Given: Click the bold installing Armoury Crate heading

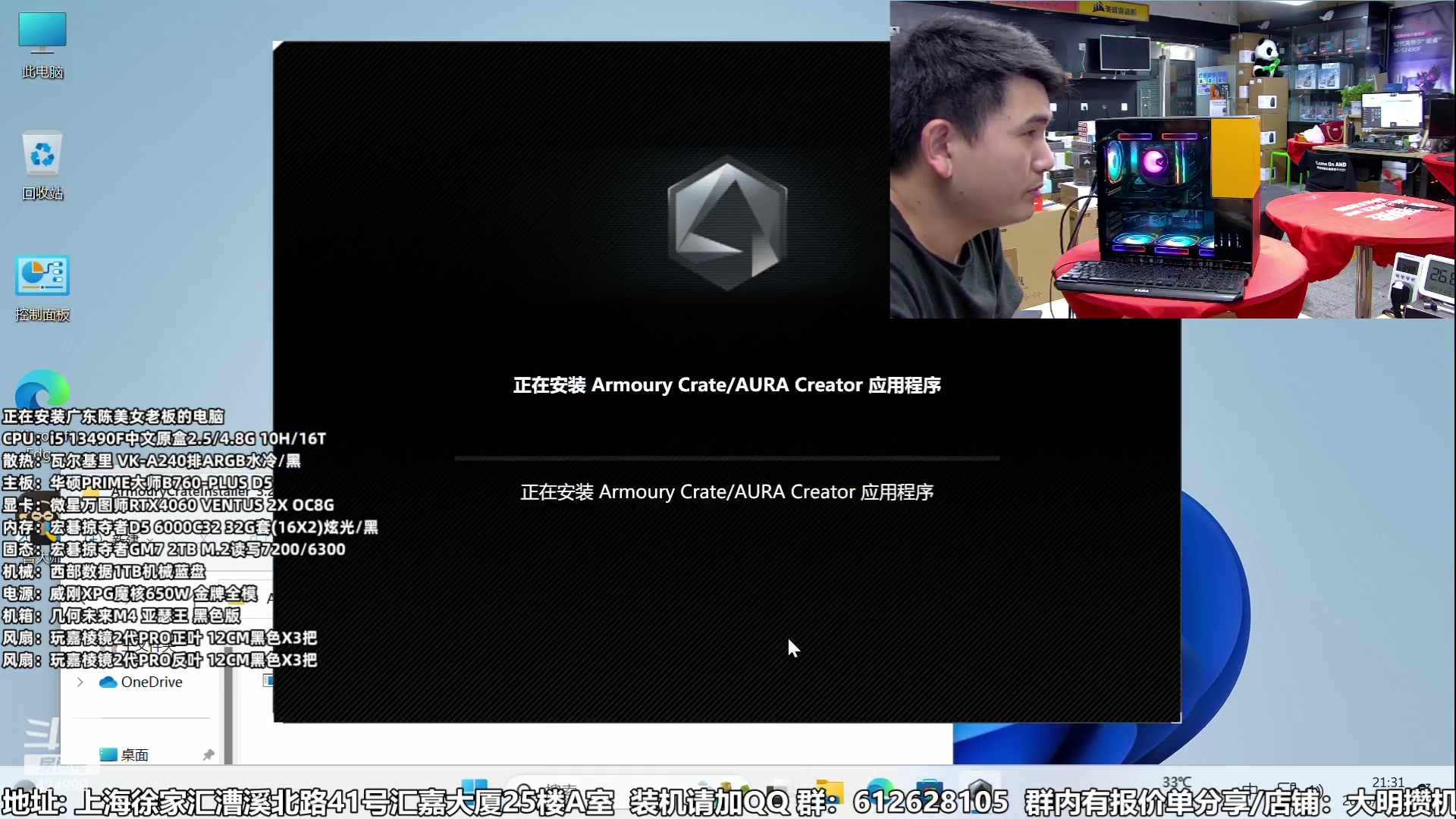Looking at the screenshot, I should [726, 385].
